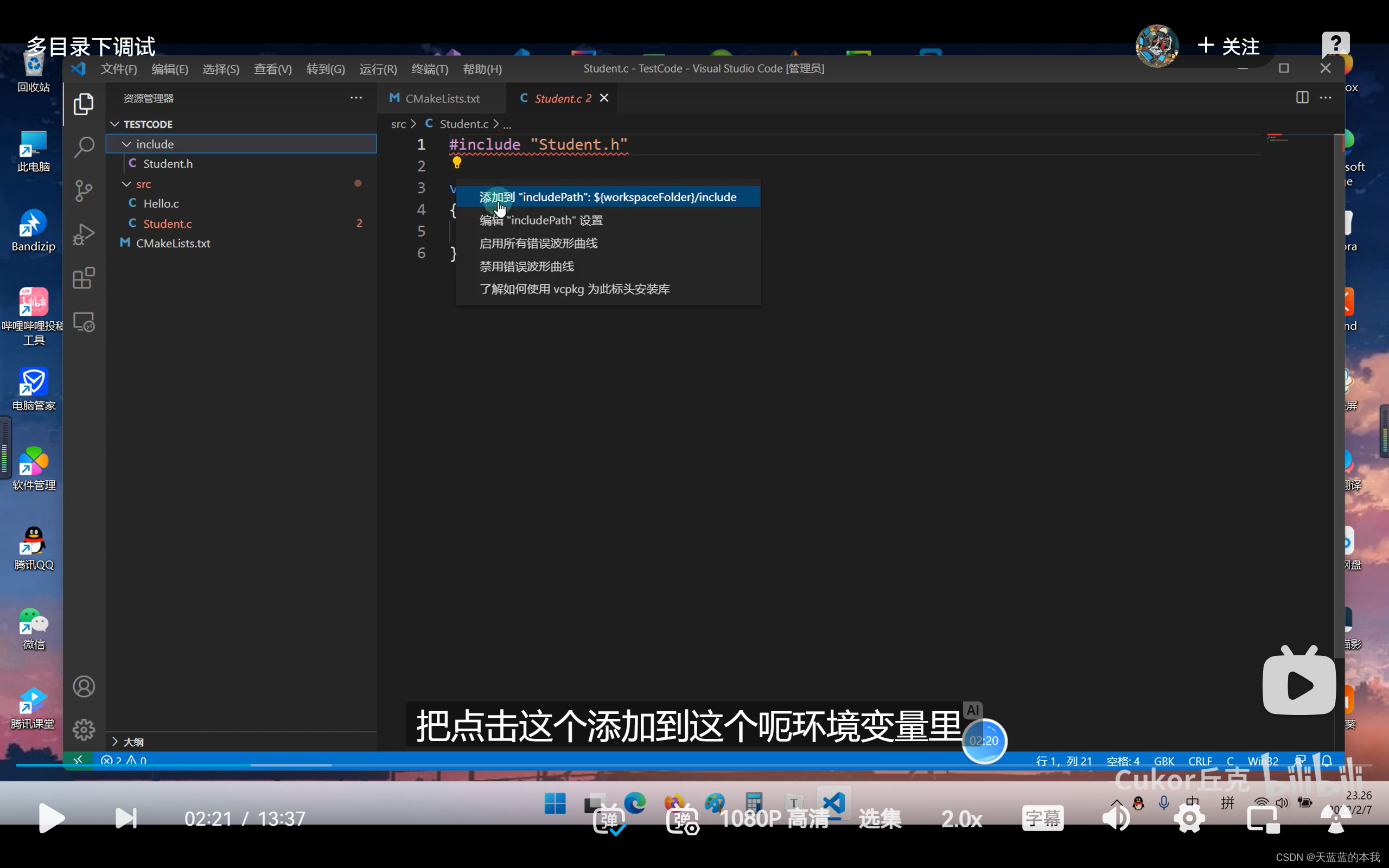Click the yellow lightbulb quick fix icon
The width and height of the screenshot is (1389, 868).
tap(457, 163)
